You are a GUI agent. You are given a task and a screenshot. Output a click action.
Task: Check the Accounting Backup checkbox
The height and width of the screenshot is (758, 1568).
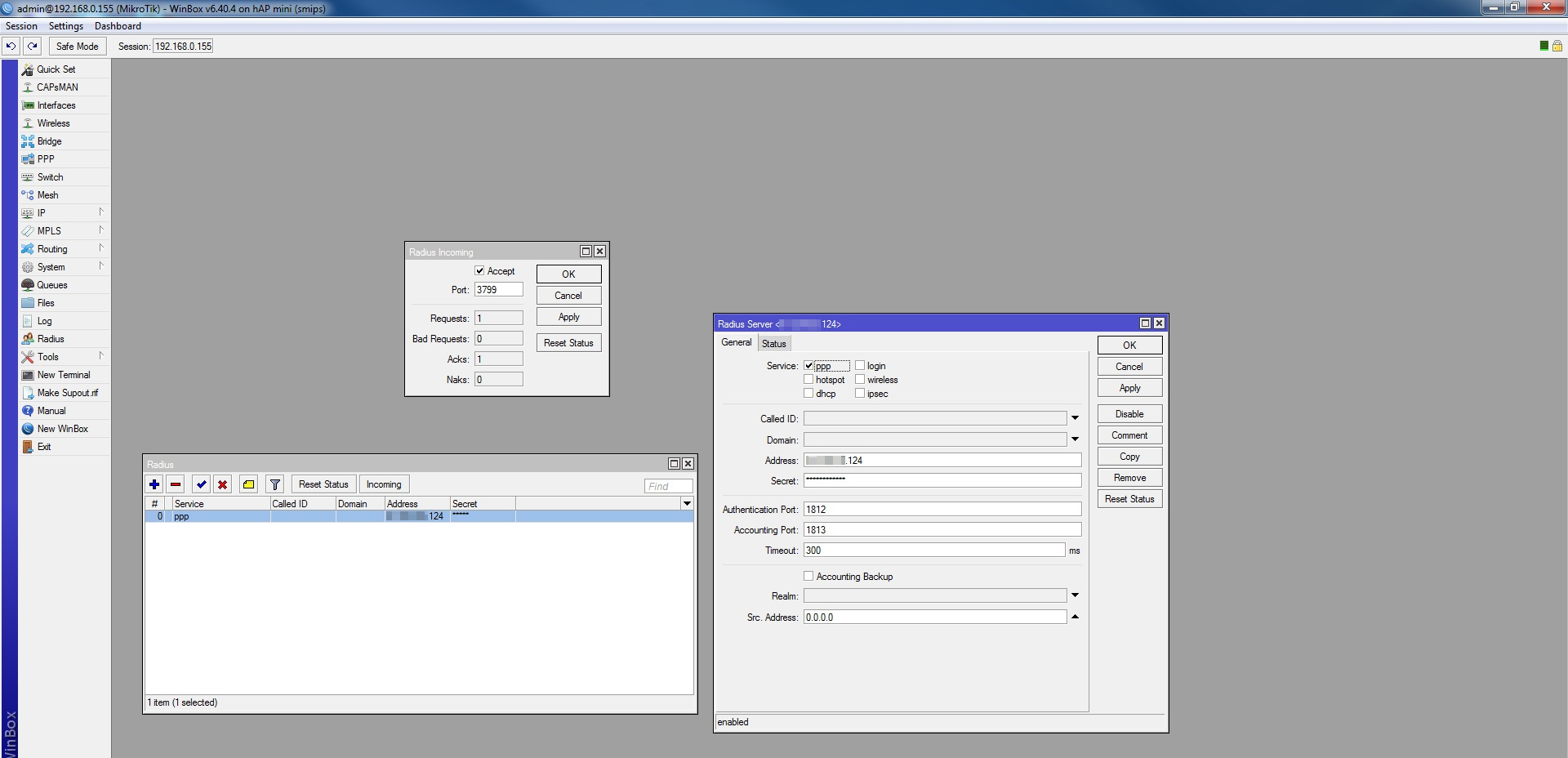(808, 577)
